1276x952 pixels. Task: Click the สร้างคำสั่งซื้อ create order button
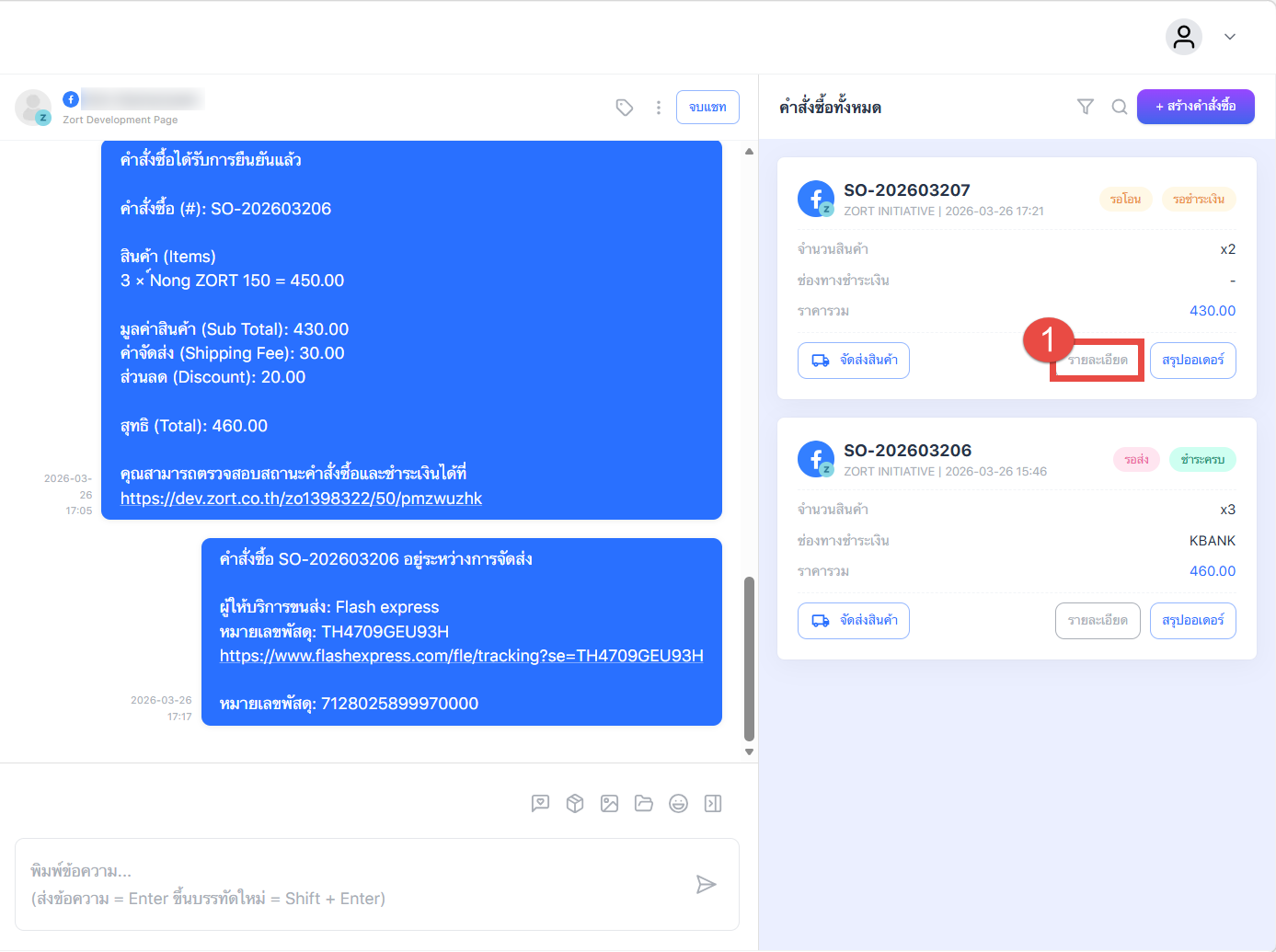point(1195,107)
